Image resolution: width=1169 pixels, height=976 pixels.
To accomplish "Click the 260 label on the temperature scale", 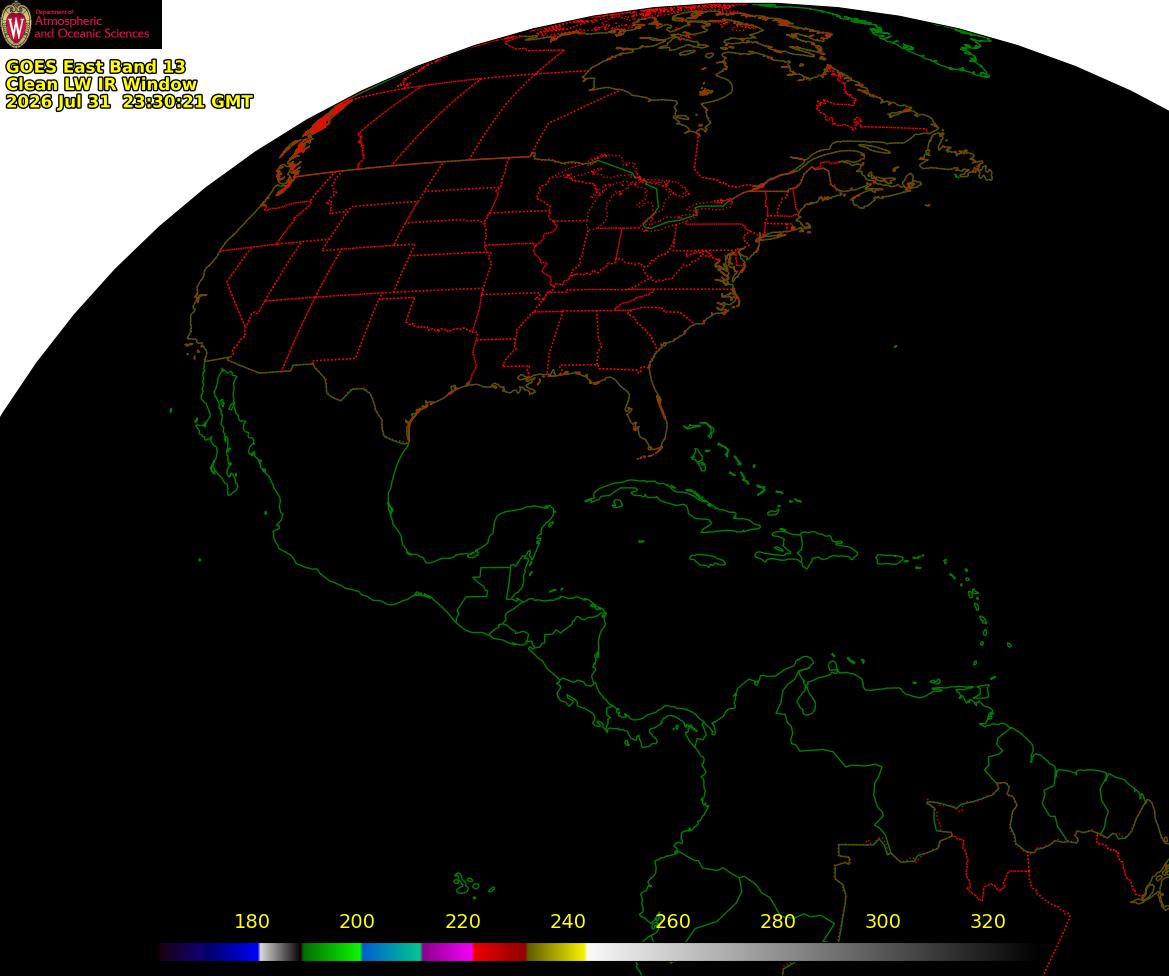I will 672,922.
